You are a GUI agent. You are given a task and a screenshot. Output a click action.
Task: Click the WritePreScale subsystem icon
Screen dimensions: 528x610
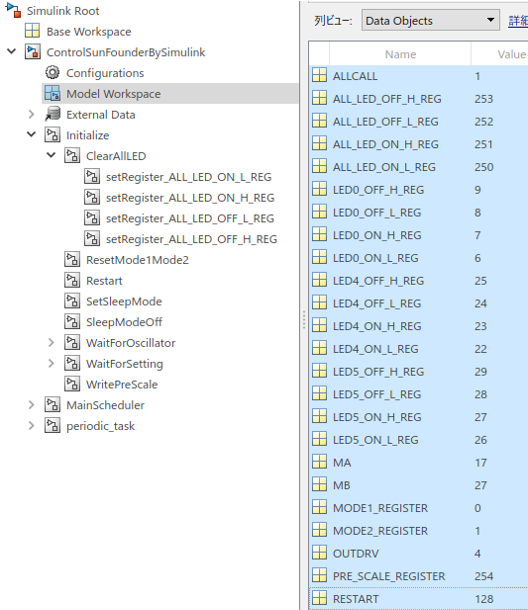pyautogui.click(x=72, y=384)
